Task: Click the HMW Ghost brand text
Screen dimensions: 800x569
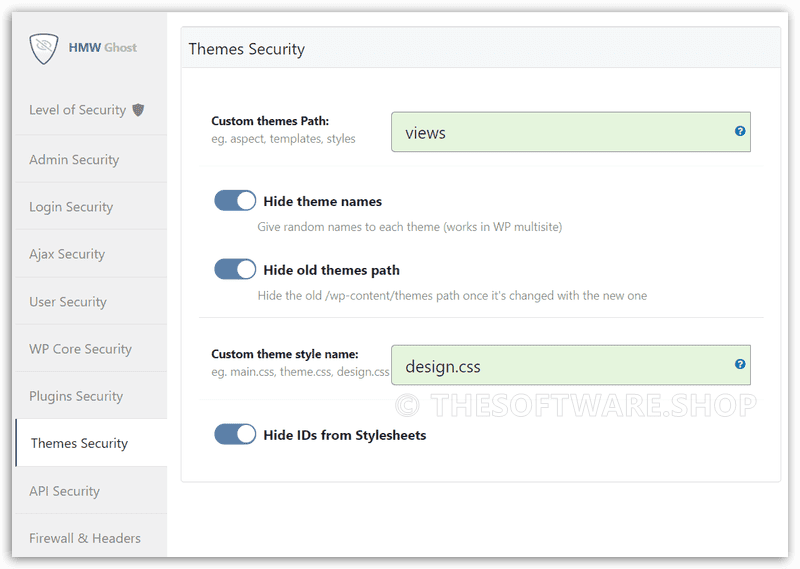Action: tap(103, 47)
